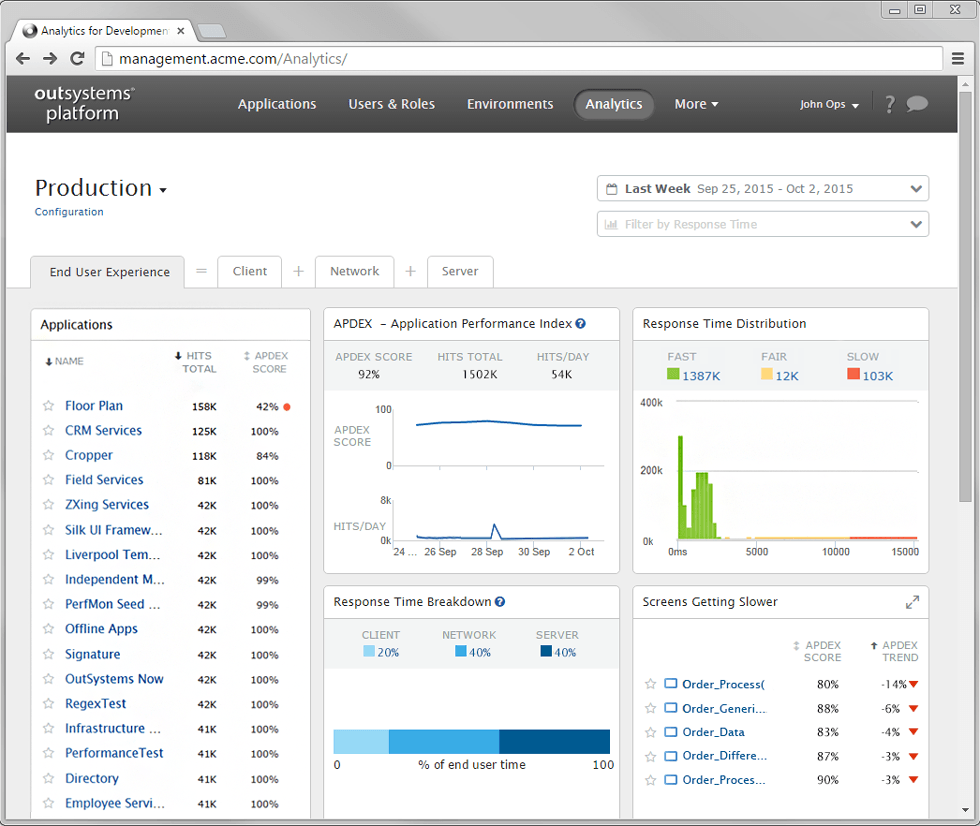Reload the page with refresh icon
The image size is (980, 826).
(x=77, y=59)
